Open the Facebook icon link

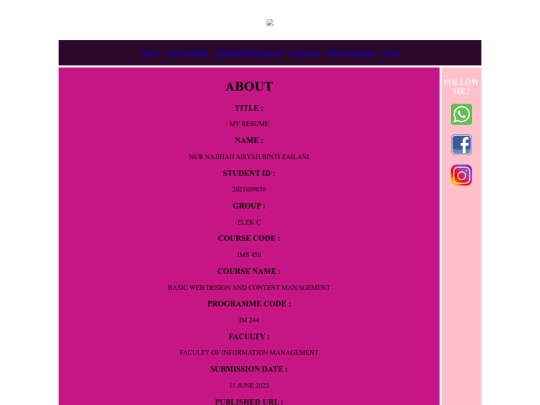click(x=461, y=145)
